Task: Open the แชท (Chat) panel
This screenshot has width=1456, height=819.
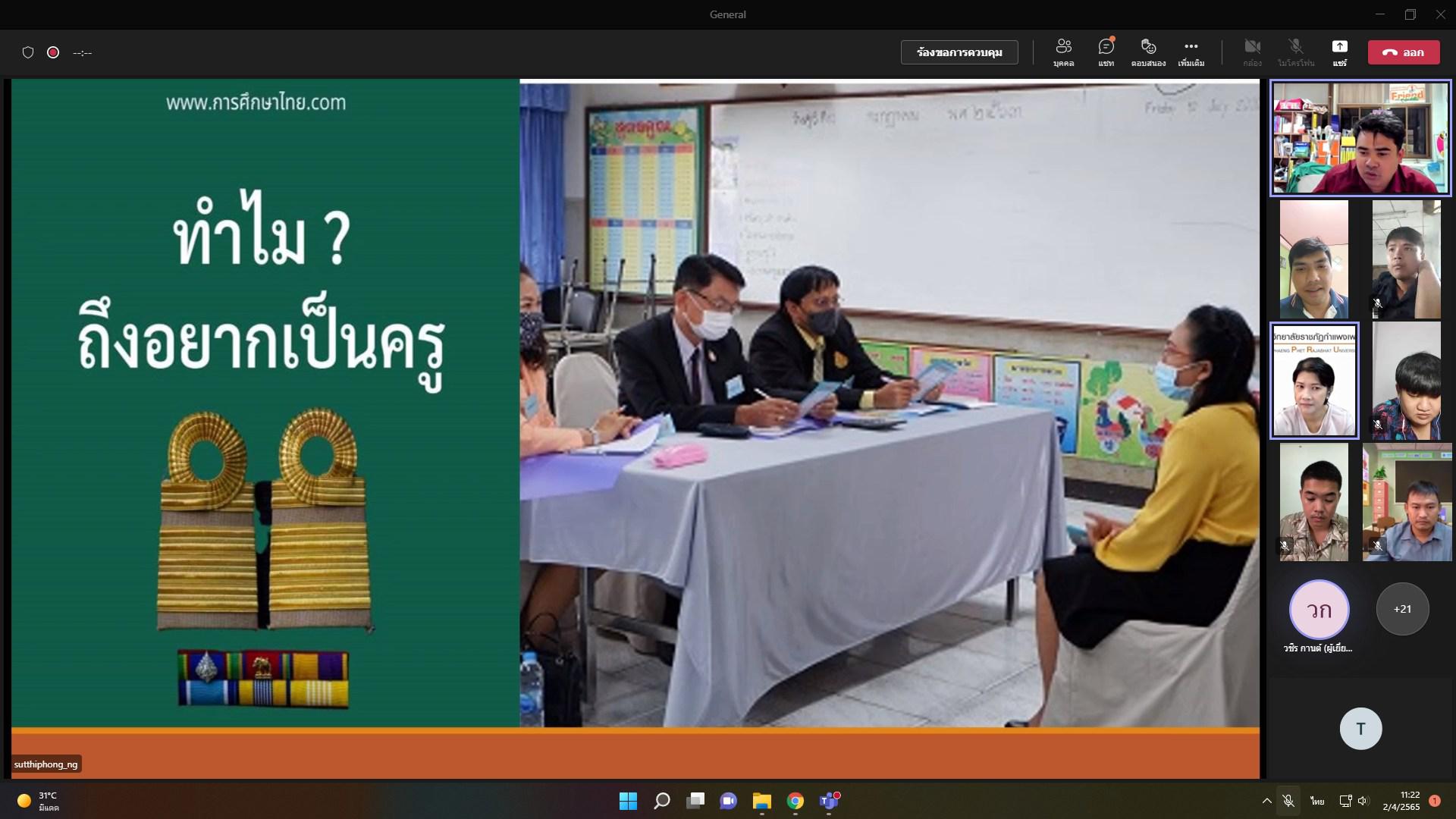Action: pyautogui.click(x=1106, y=52)
